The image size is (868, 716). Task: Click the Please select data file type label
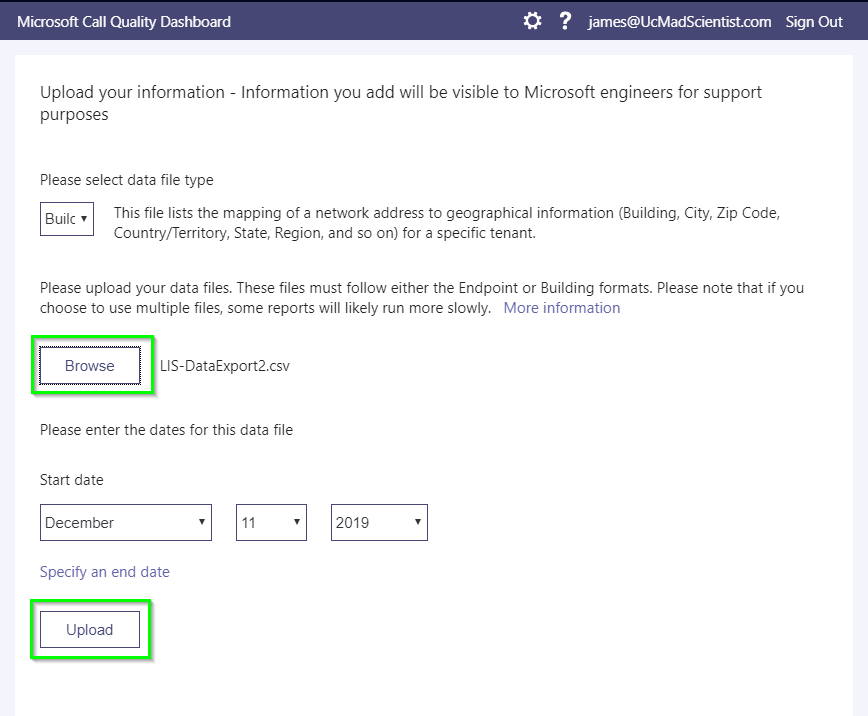coord(127,180)
